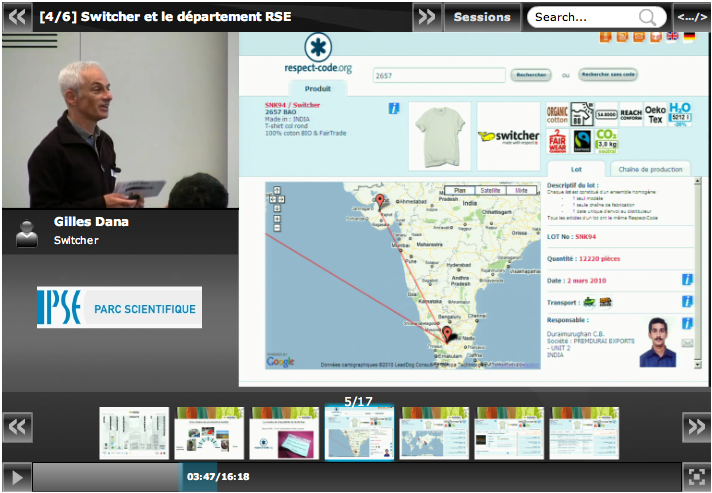This screenshot has height=493, width=712.
Task: Go to previous slide thumbnails with left arrow
Action: click(x=17, y=427)
